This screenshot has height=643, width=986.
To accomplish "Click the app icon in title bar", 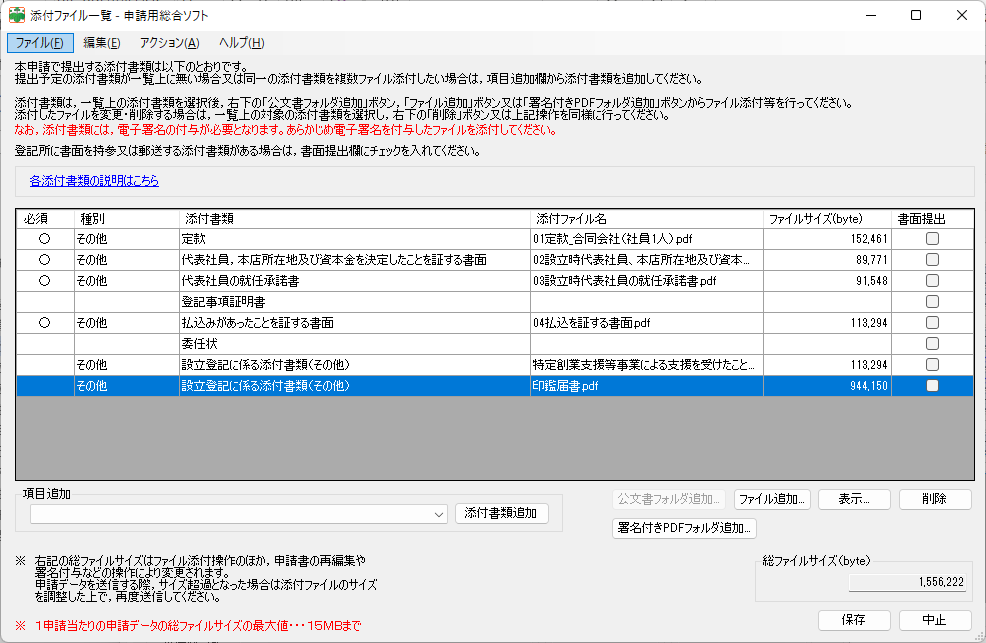I will [17, 15].
